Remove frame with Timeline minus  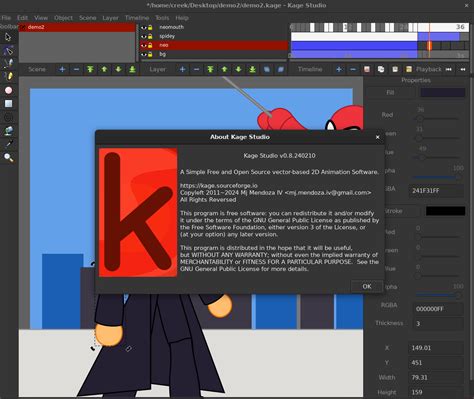353,69
